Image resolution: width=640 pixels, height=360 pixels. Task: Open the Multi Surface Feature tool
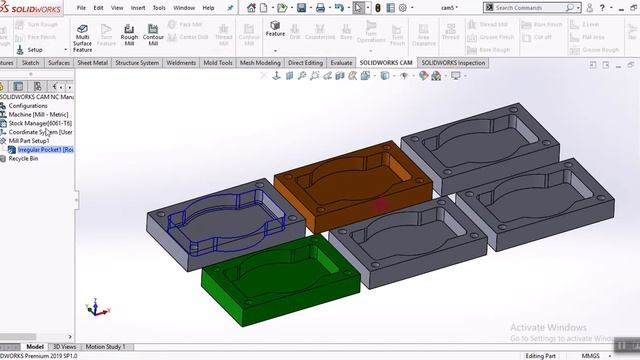coord(82,38)
